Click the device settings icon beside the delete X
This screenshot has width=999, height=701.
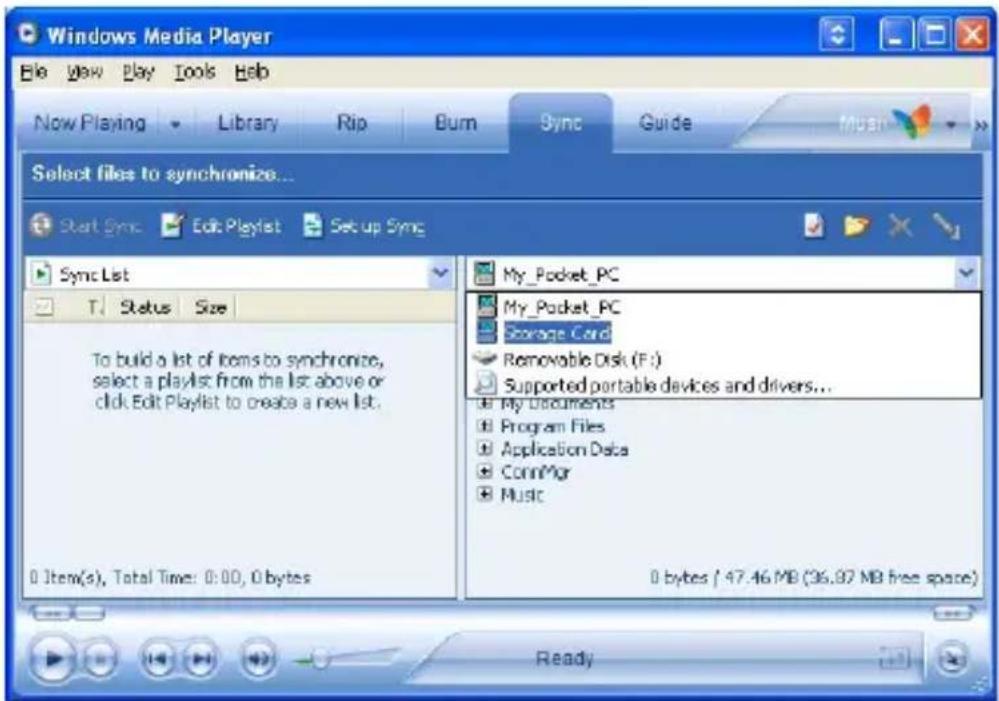[945, 226]
